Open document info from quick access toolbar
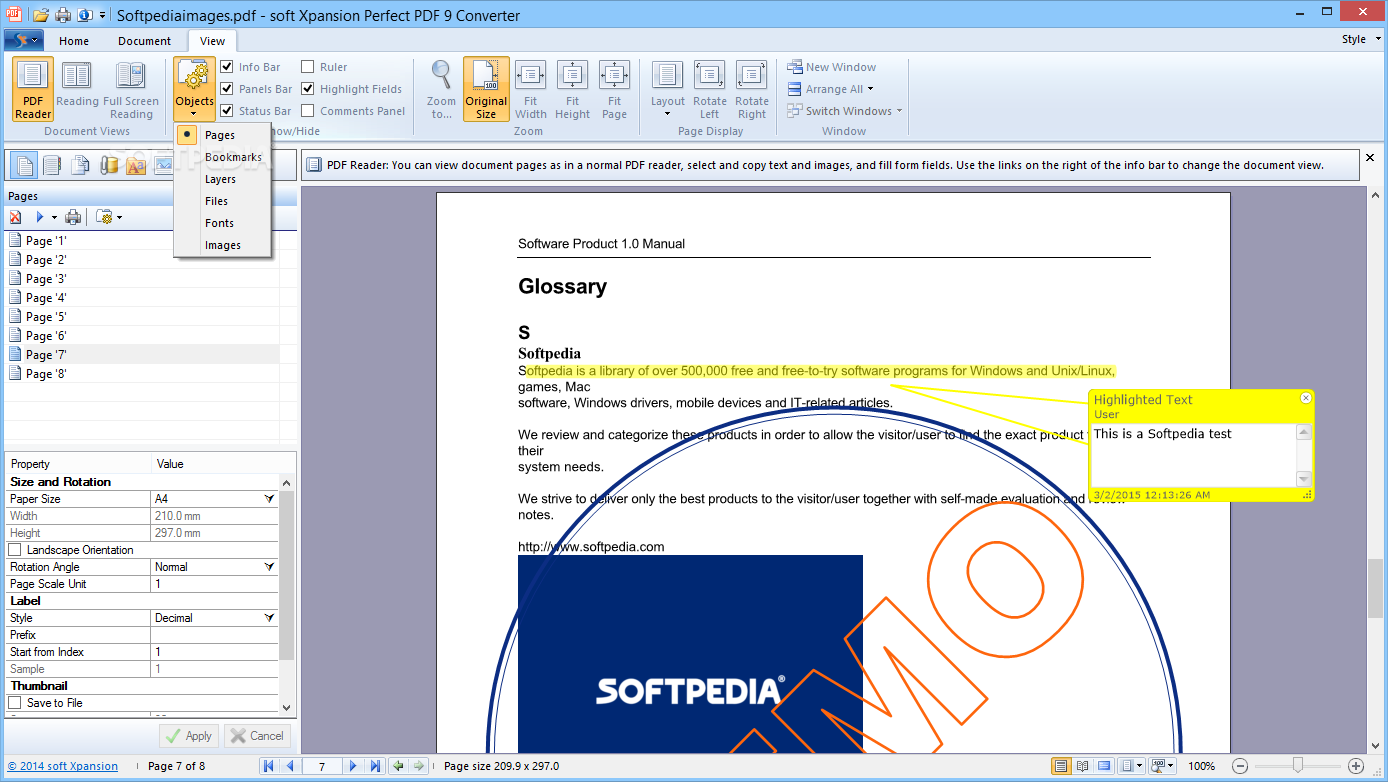The image size is (1388, 782). click(x=85, y=15)
